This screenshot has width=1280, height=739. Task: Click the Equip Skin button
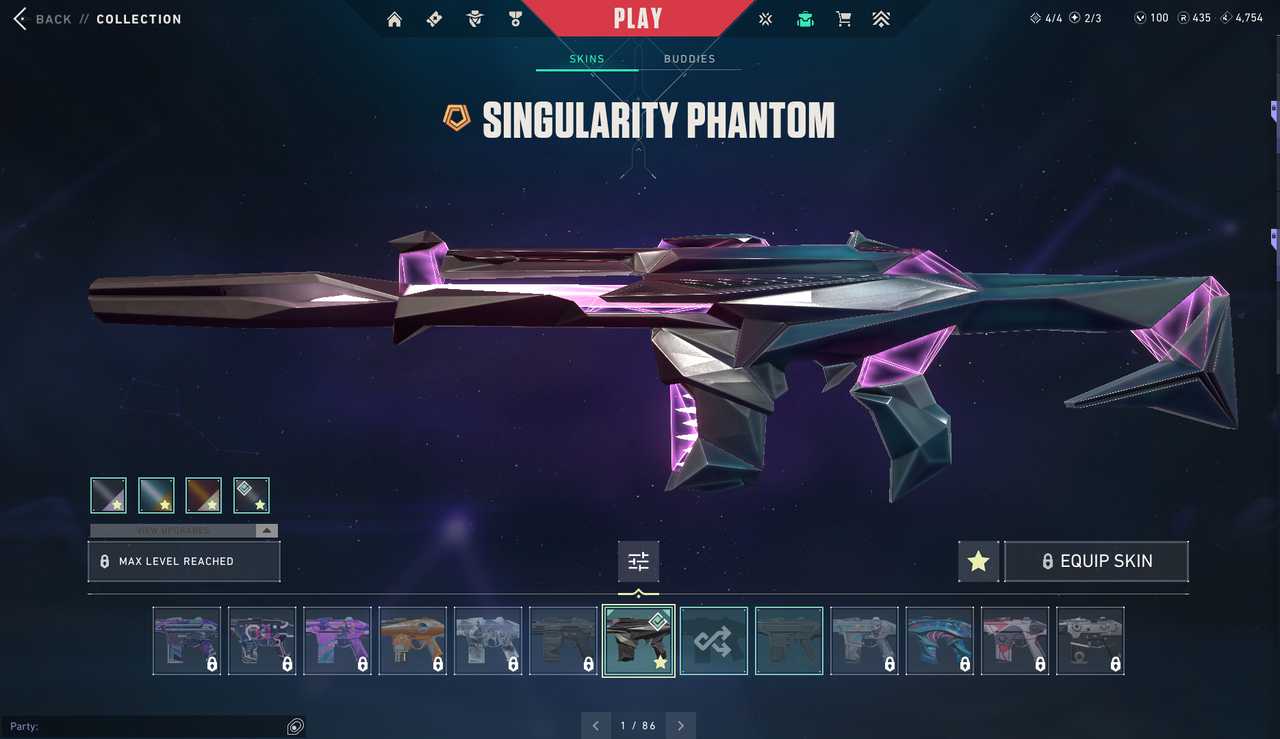1096,561
